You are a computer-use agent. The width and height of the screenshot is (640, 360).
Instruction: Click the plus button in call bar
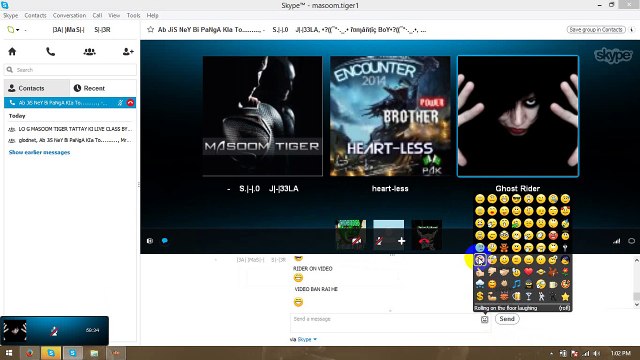tap(402, 241)
